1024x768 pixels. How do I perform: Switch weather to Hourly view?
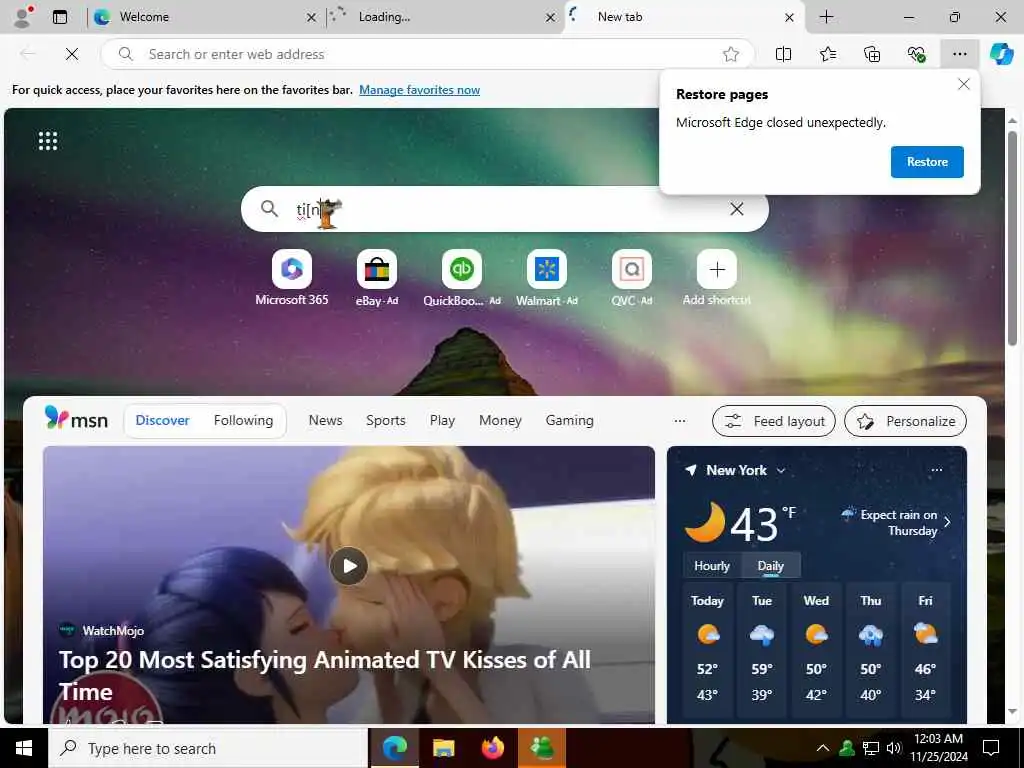pyautogui.click(x=712, y=566)
